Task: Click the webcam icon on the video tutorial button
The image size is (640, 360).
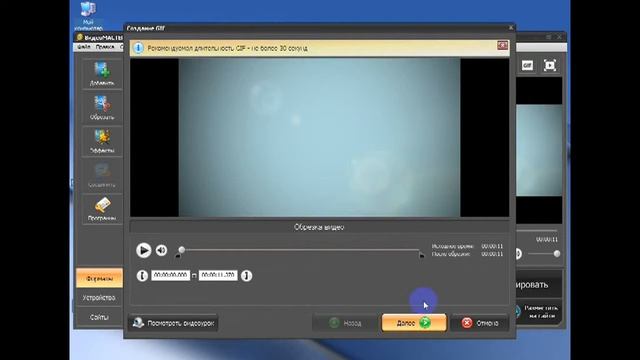Action: click(x=138, y=323)
